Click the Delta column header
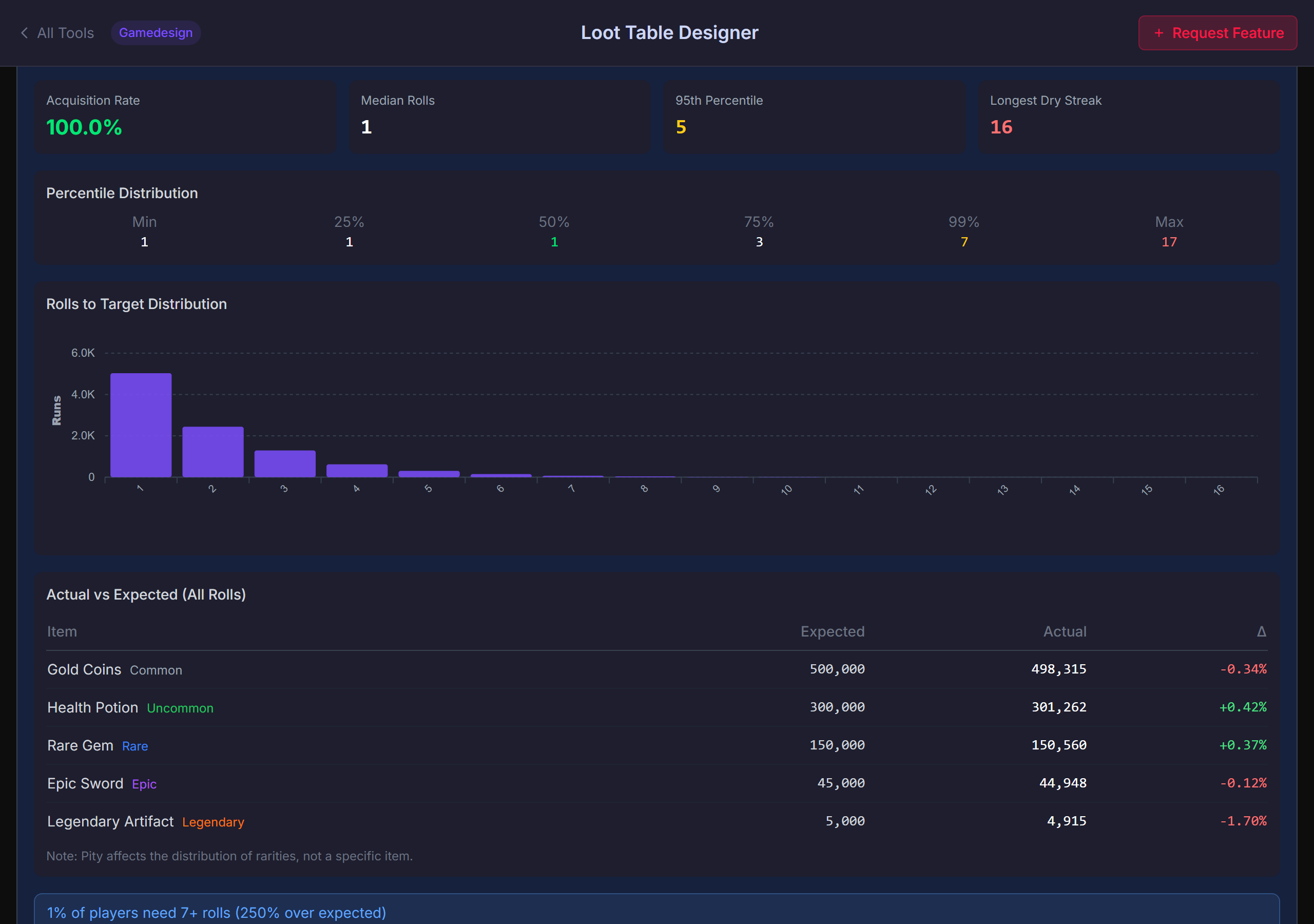The height and width of the screenshot is (924, 1314). (1261, 631)
